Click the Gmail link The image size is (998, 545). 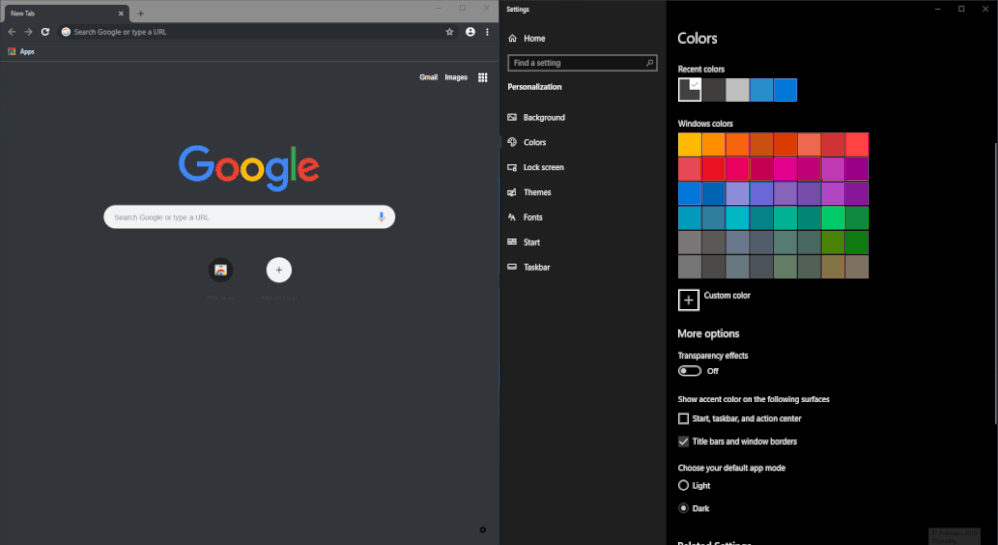(428, 78)
